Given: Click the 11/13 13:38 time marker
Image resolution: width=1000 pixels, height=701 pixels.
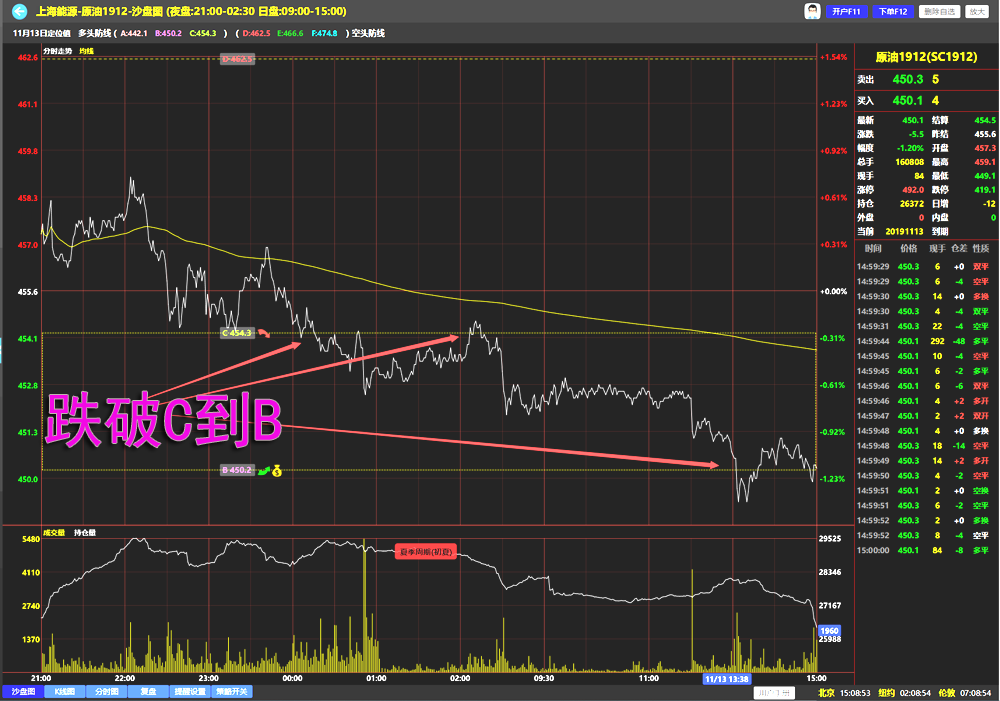Looking at the screenshot, I should pyautogui.click(x=726, y=679).
